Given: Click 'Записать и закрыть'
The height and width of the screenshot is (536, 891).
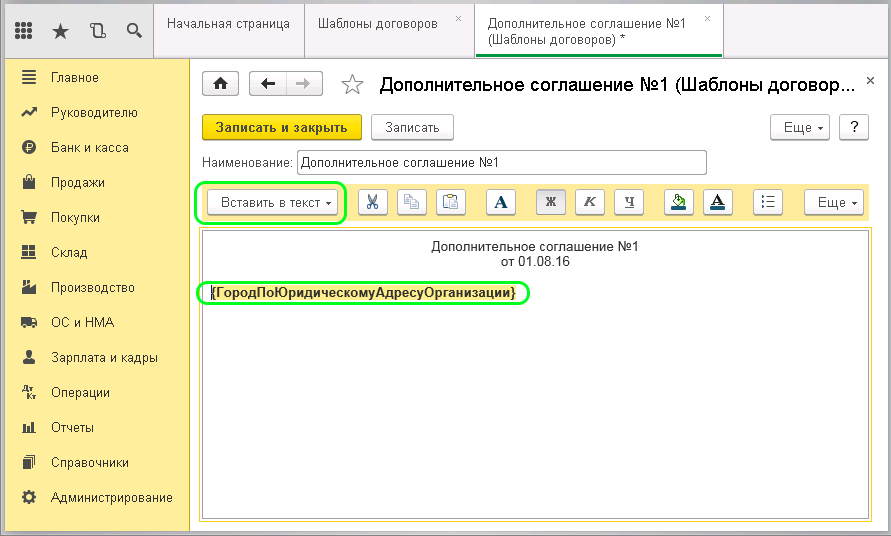Looking at the screenshot, I should tap(282, 127).
